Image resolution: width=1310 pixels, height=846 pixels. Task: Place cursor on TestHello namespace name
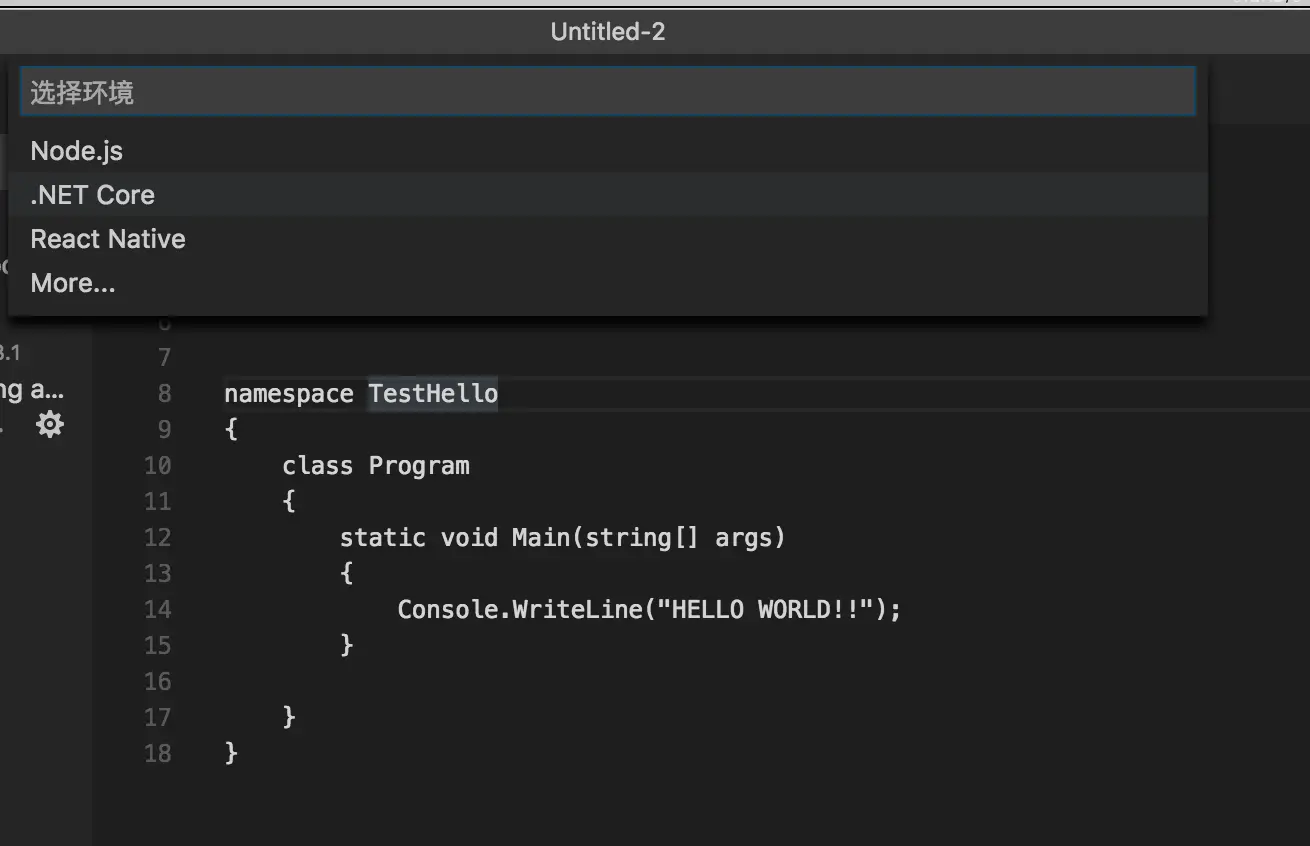(433, 393)
